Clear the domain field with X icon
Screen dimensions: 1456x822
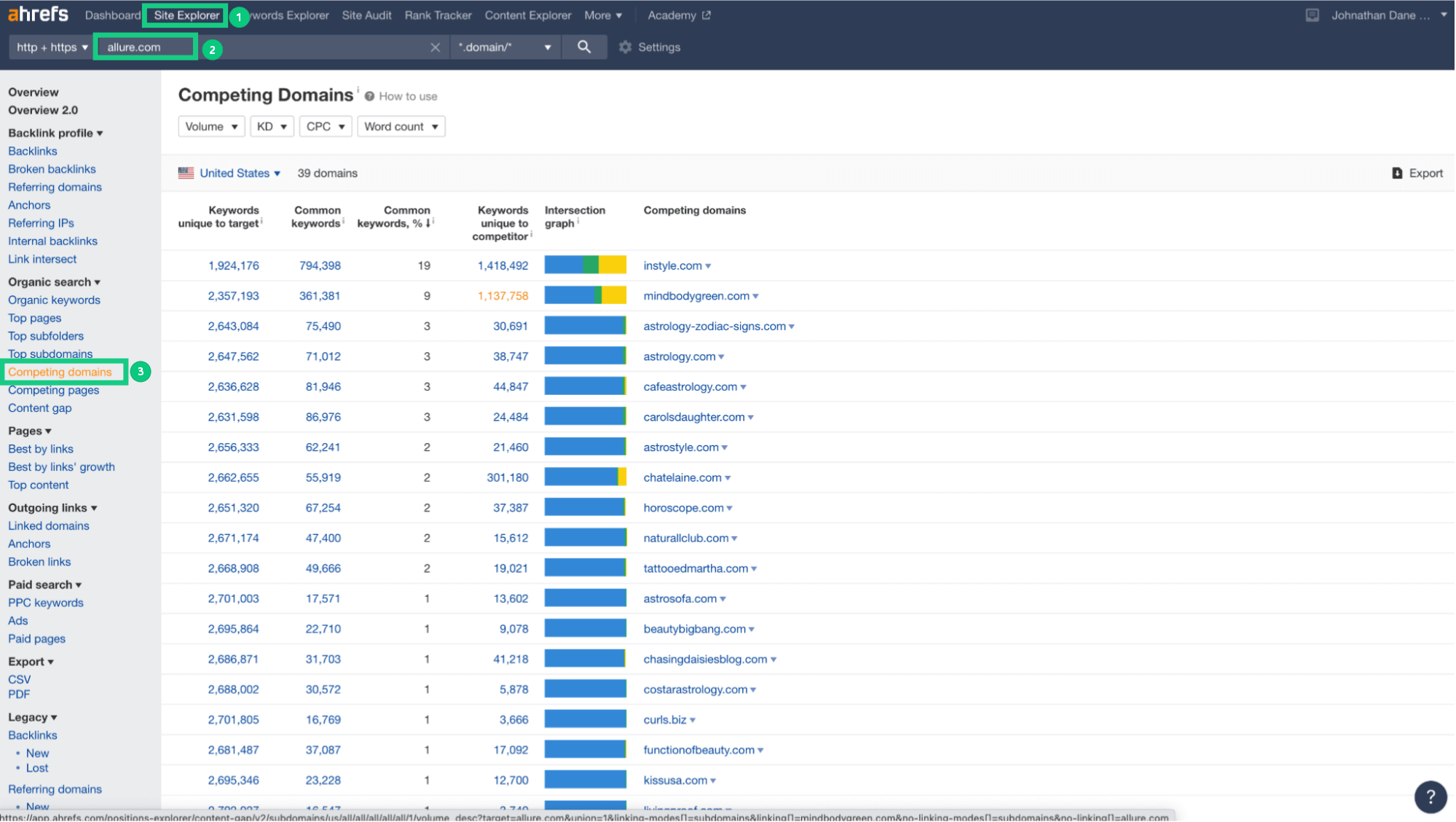pyautogui.click(x=435, y=47)
